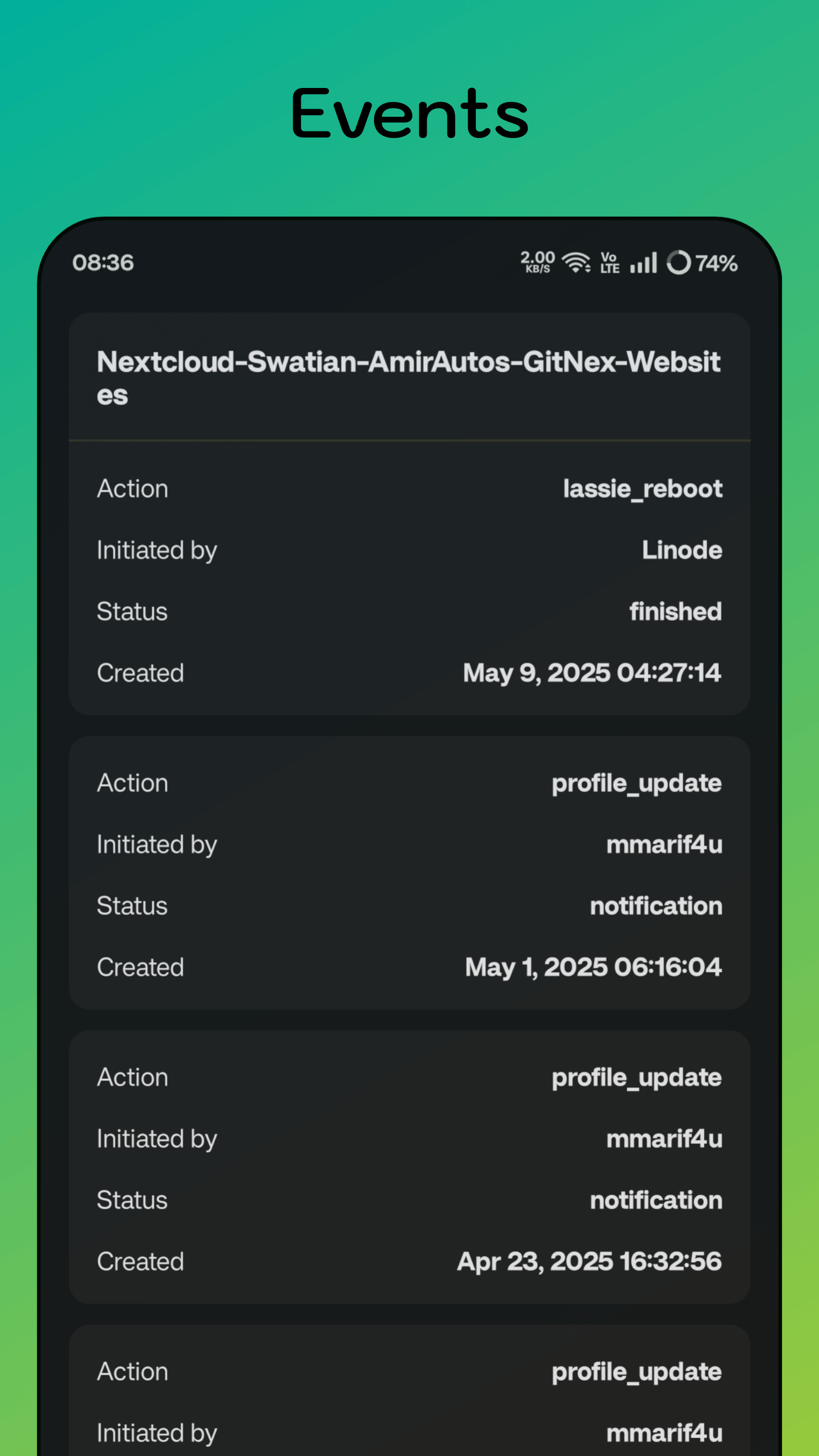The width and height of the screenshot is (819, 1456).
Task: Tap the 2.00 KB/S network speed indicator
Action: pyautogui.click(x=537, y=263)
